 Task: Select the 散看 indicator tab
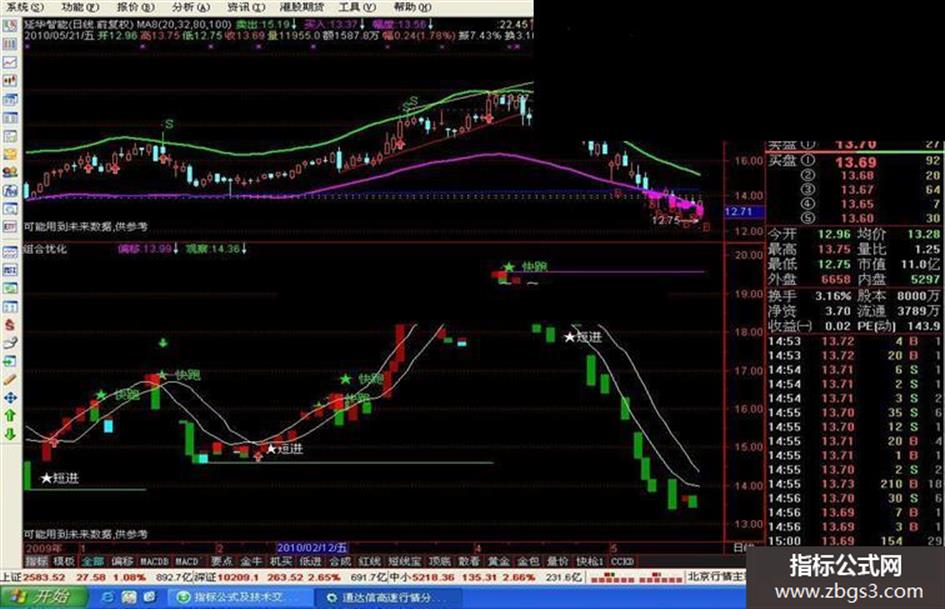(x=469, y=561)
